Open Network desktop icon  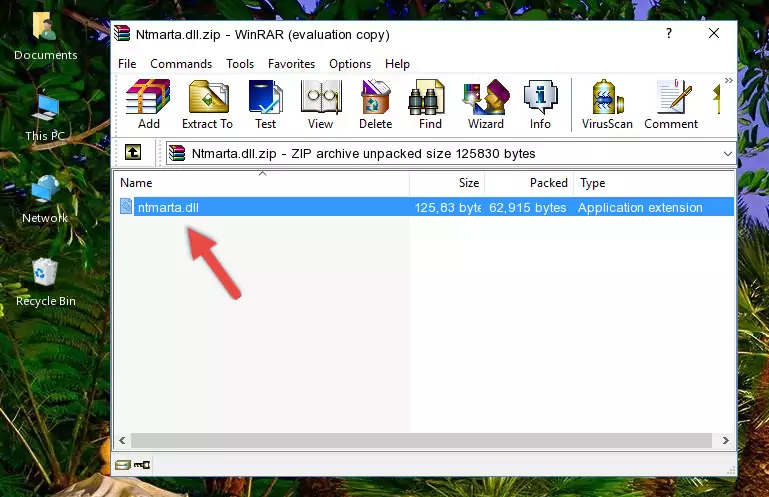(45, 200)
